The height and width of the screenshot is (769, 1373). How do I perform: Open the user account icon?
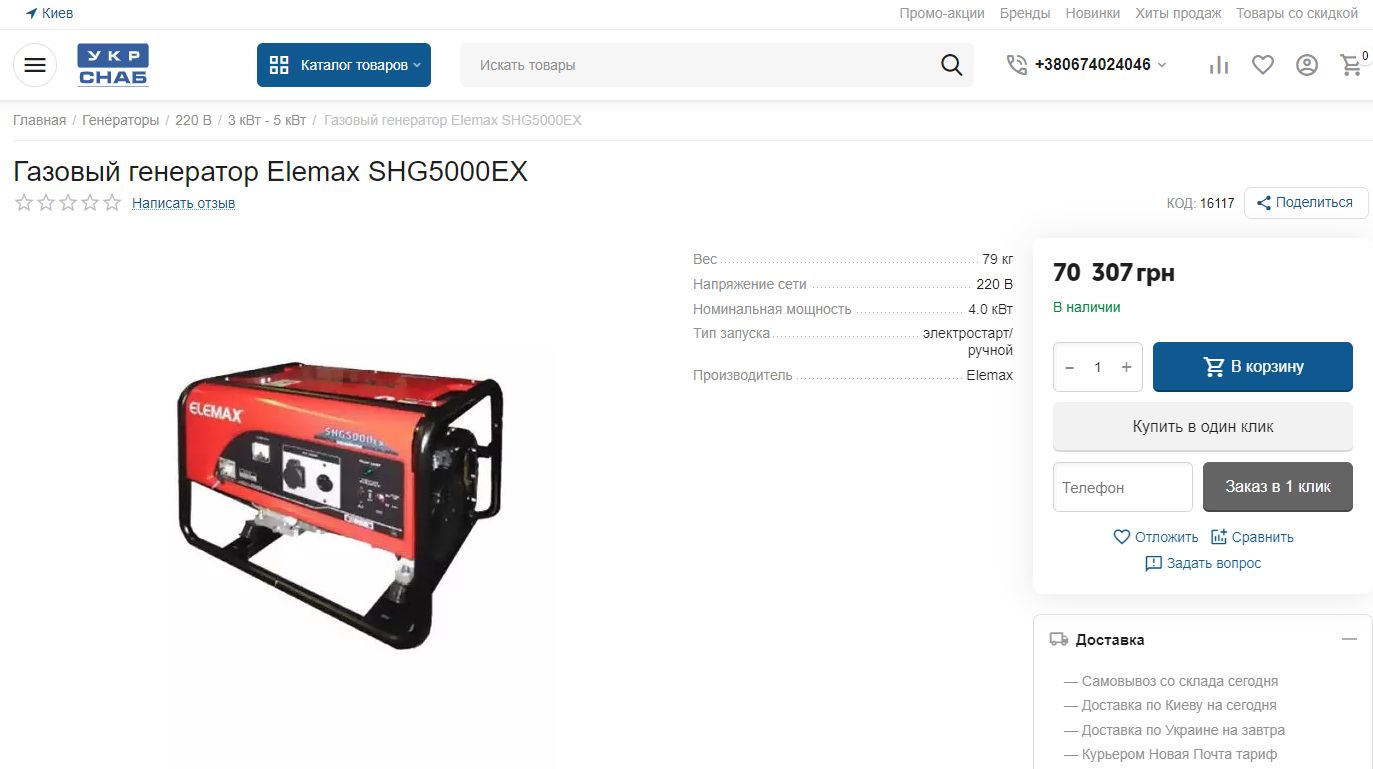(1307, 65)
